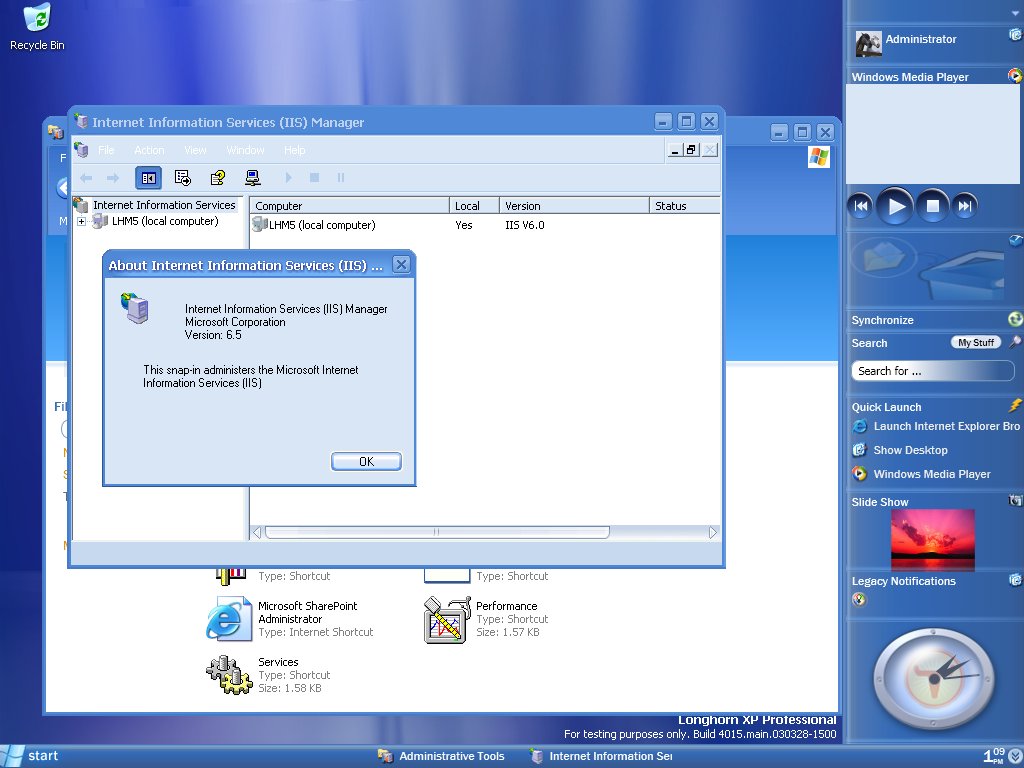The width and height of the screenshot is (1024, 768).
Task: Click the Start item play icon in toolbar
Action: click(288, 178)
